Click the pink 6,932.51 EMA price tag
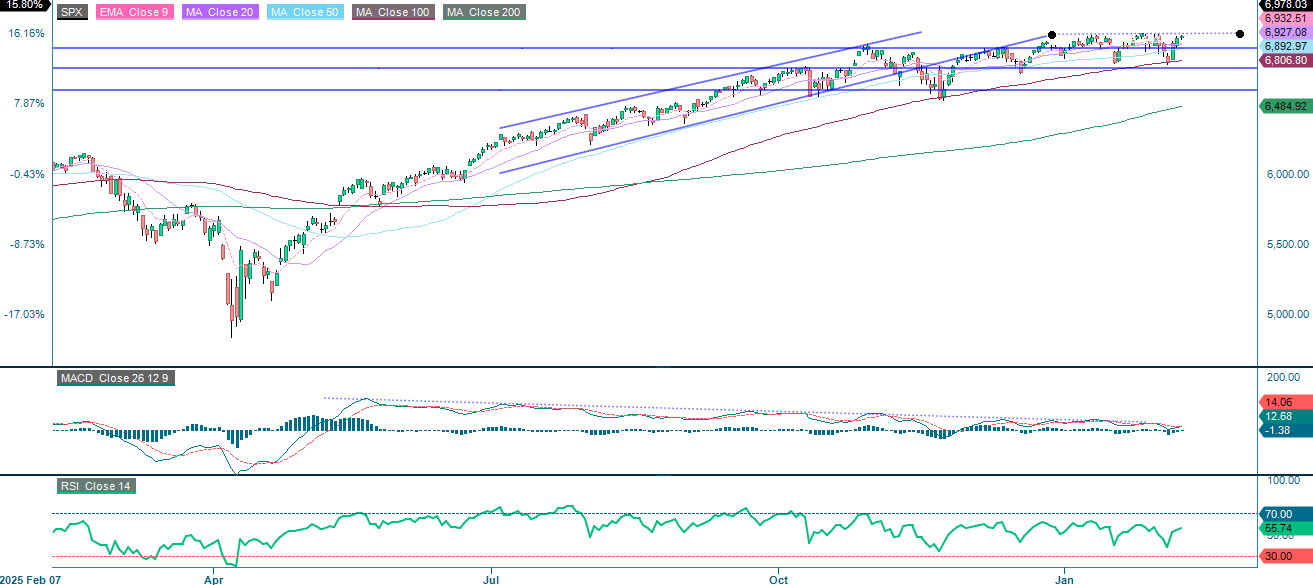Image resolution: width=1313 pixels, height=585 pixels. [1285, 18]
